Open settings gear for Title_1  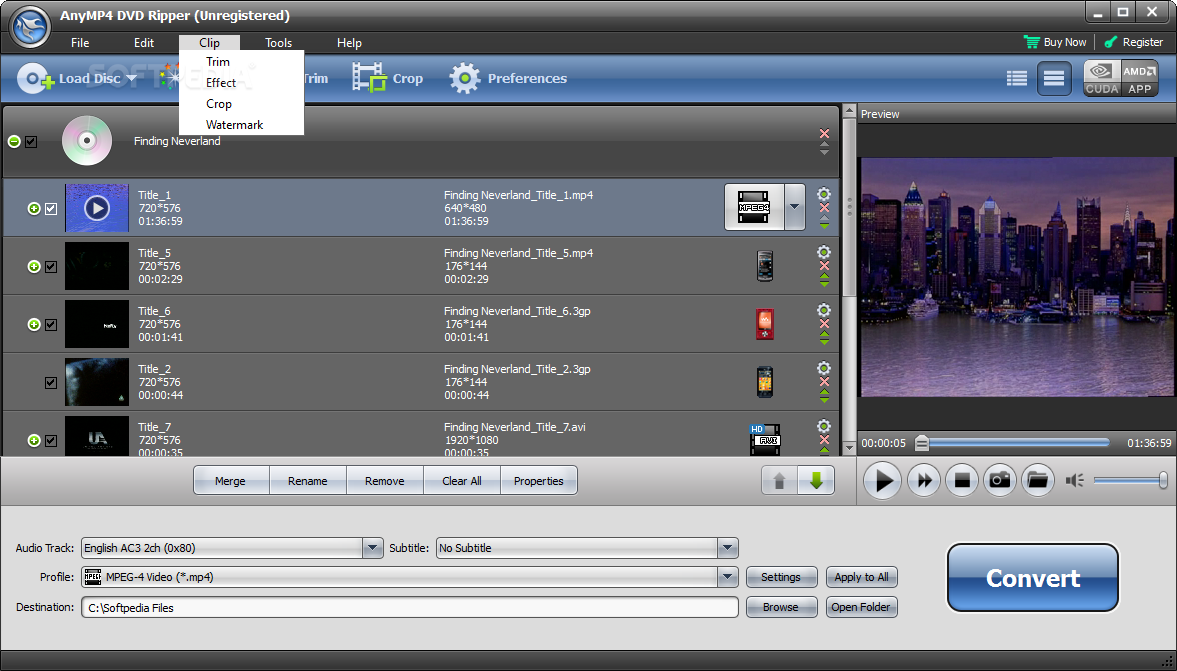click(823, 194)
